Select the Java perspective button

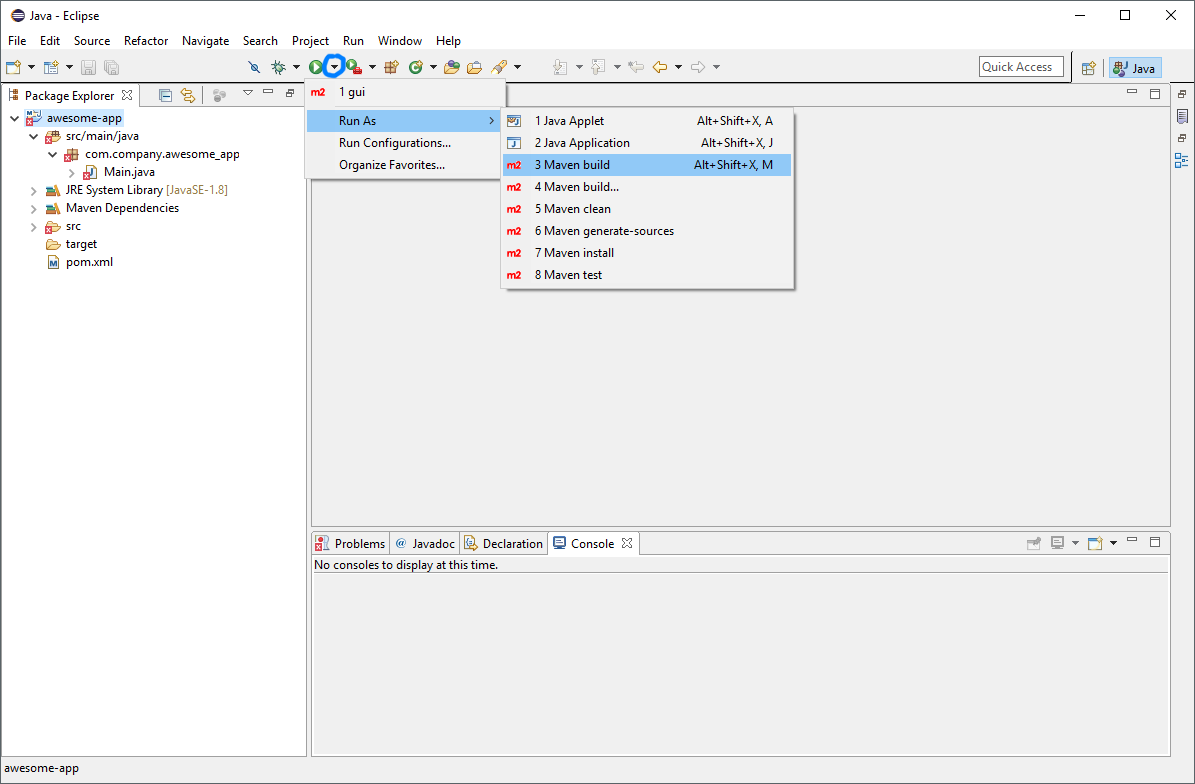(1135, 68)
